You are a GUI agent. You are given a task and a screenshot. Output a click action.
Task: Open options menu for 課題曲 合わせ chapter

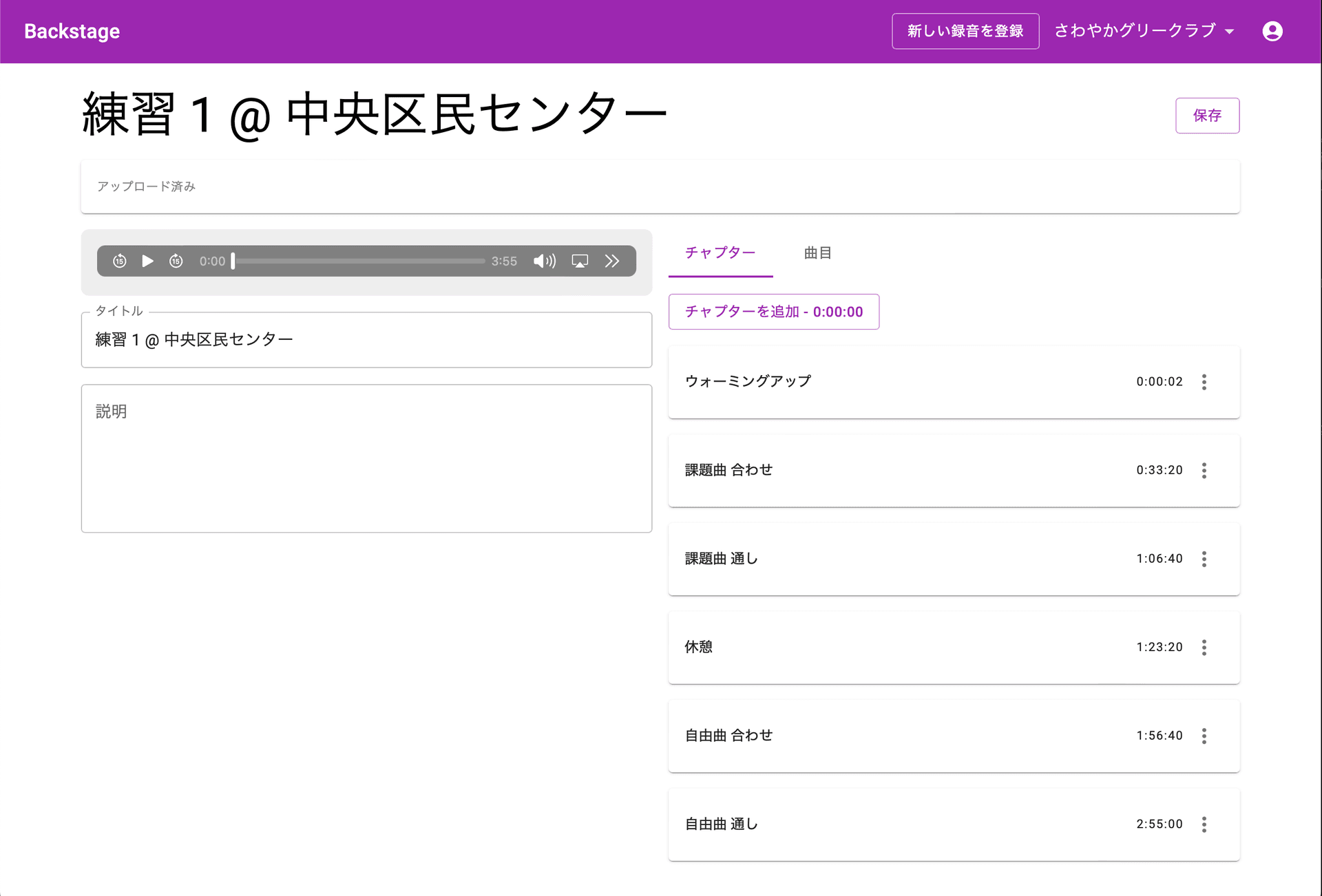(x=1204, y=470)
